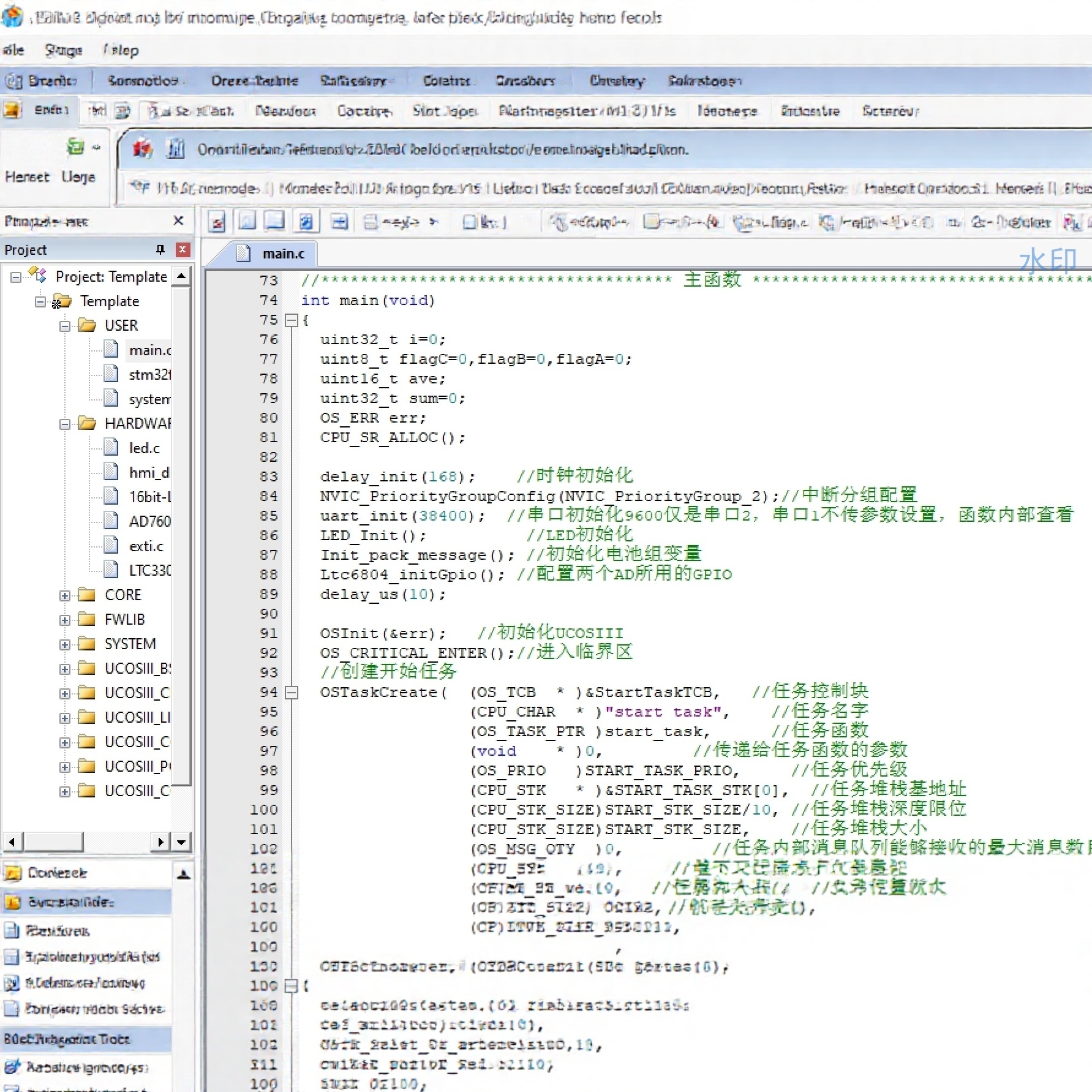This screenshot has width=1092, height=1092.
Task: Click the leftmost red icon in the editor toolbar
Action: [x=217, y=222]
